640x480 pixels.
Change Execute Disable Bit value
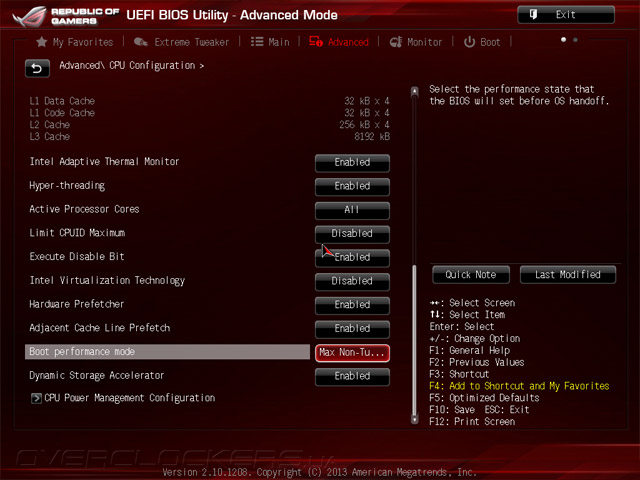[x=352, y=257]
